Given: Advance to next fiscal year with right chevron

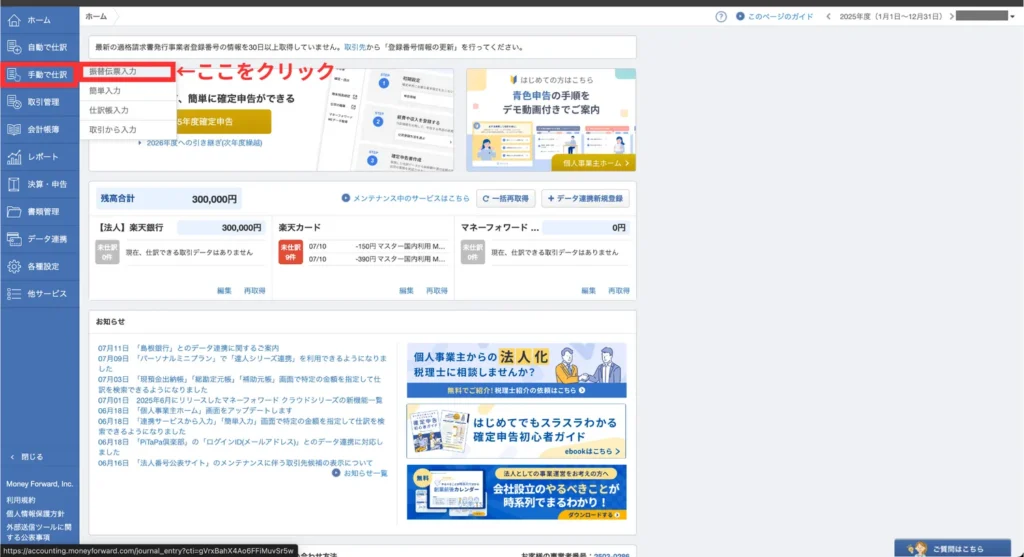Looking at the screenshot, I should pos(948,17).
